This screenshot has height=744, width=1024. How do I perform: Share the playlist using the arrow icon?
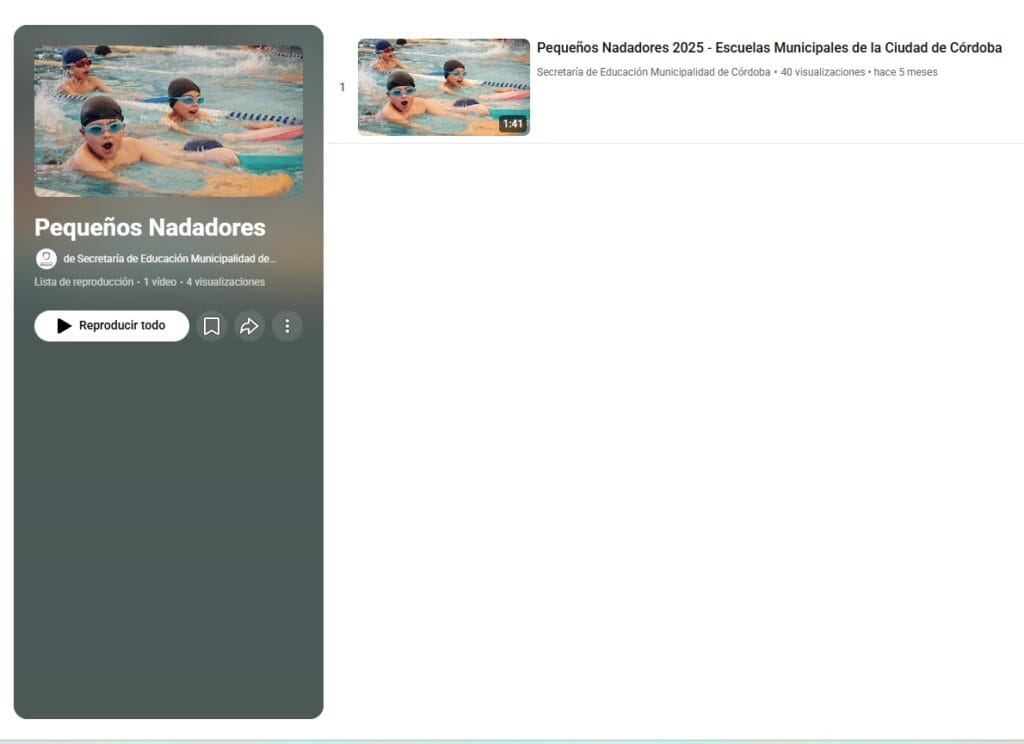[x=249, y=326]
